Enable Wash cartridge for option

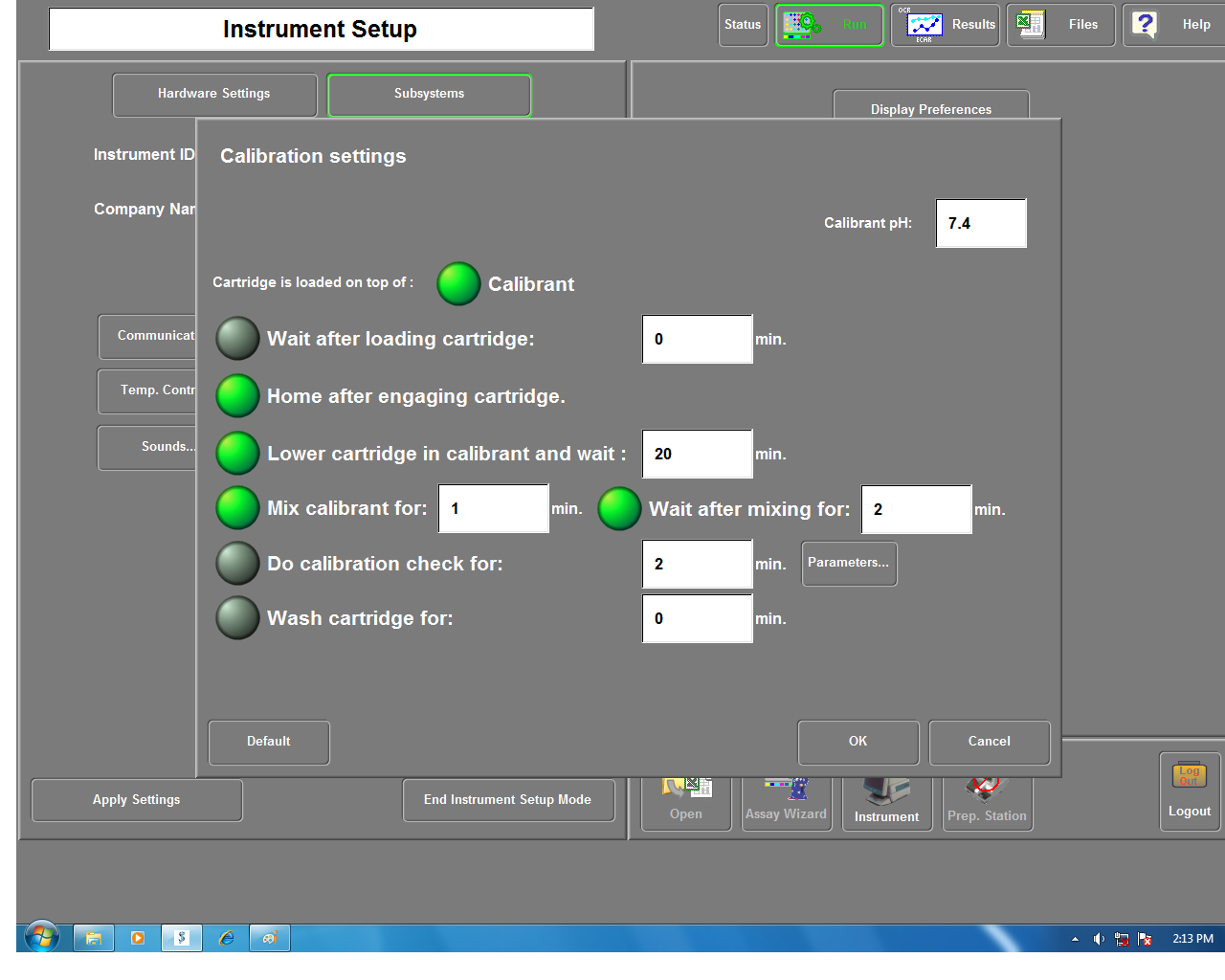point(237,617)
